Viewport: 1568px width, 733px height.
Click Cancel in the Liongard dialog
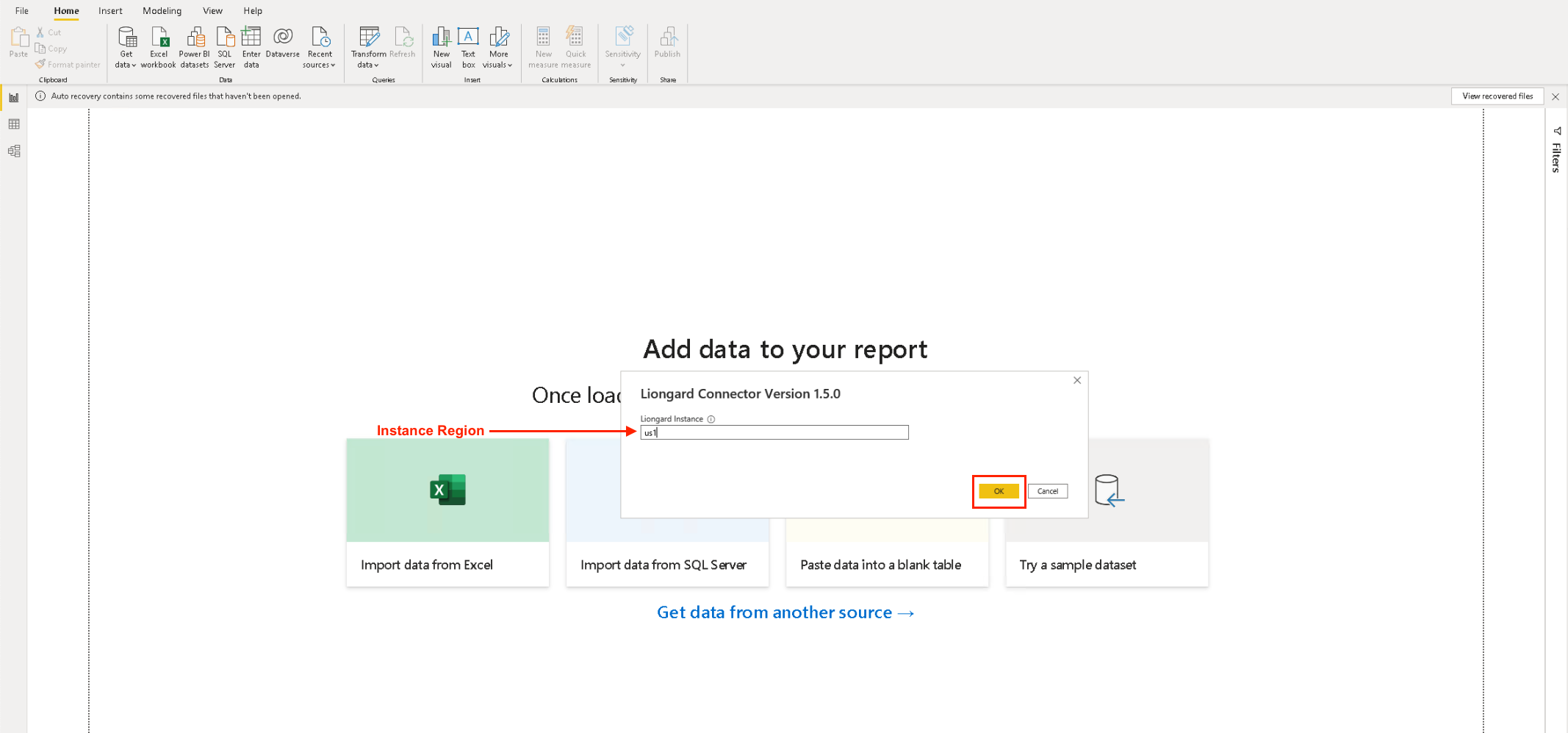point(1048,491)
